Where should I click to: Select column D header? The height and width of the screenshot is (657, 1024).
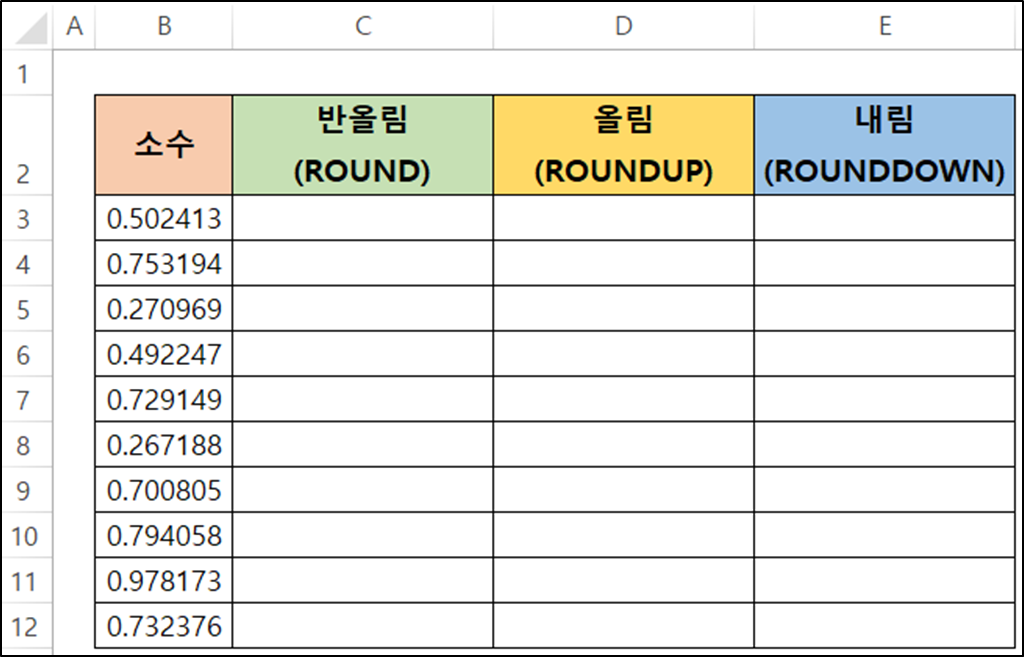point(624,26)
